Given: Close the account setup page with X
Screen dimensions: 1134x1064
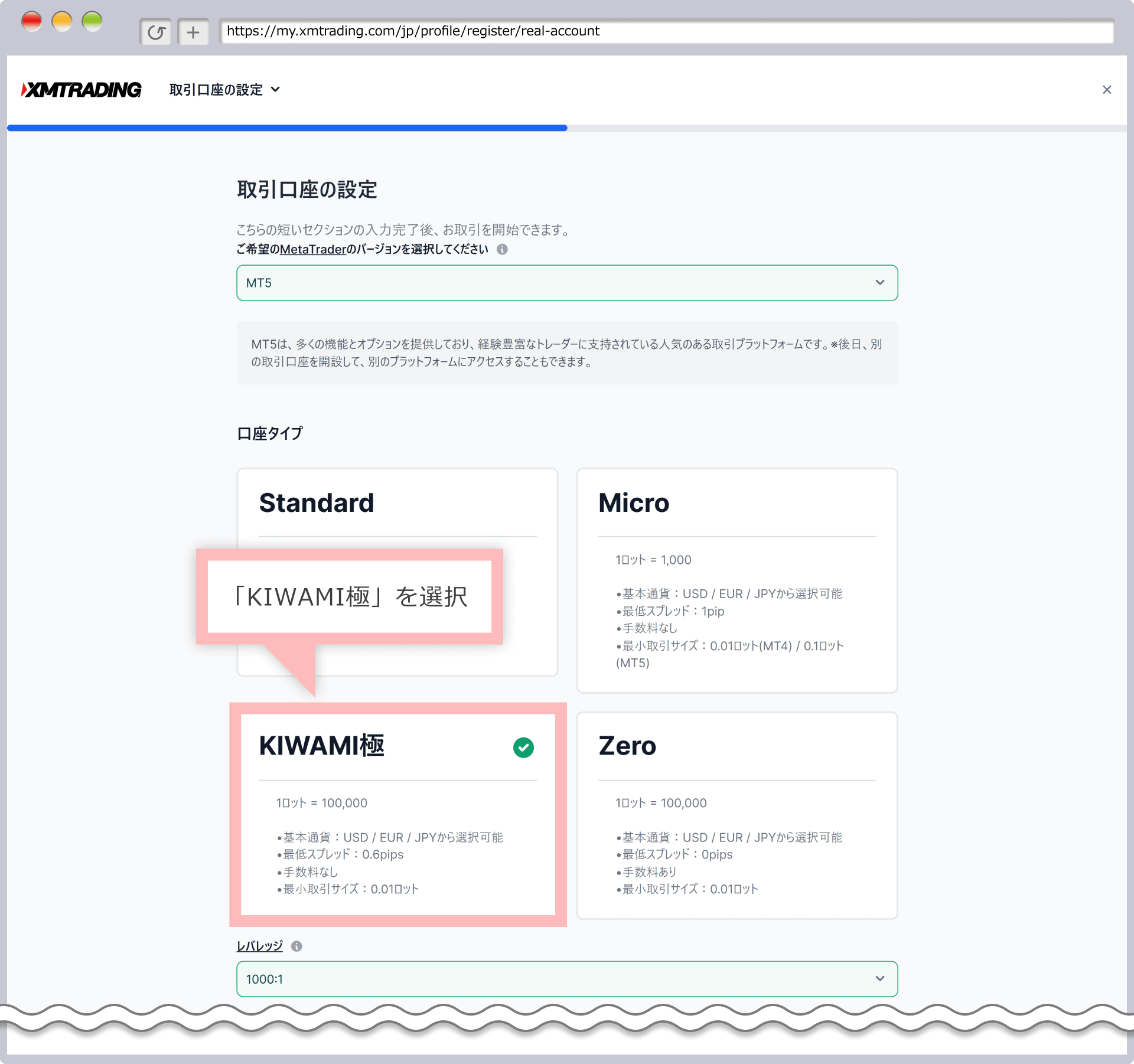Looking at the screenshot, I should [1107, 90].
